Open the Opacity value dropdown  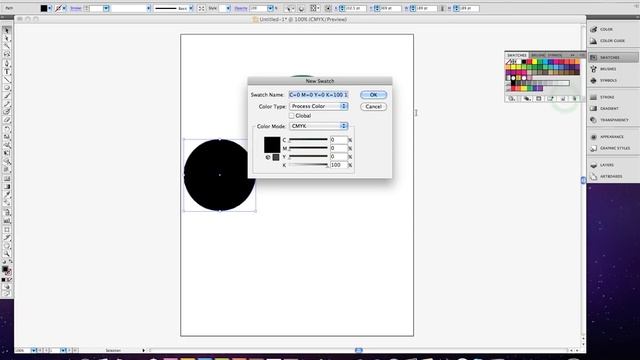pyautogui.click(x=270, y=8)
